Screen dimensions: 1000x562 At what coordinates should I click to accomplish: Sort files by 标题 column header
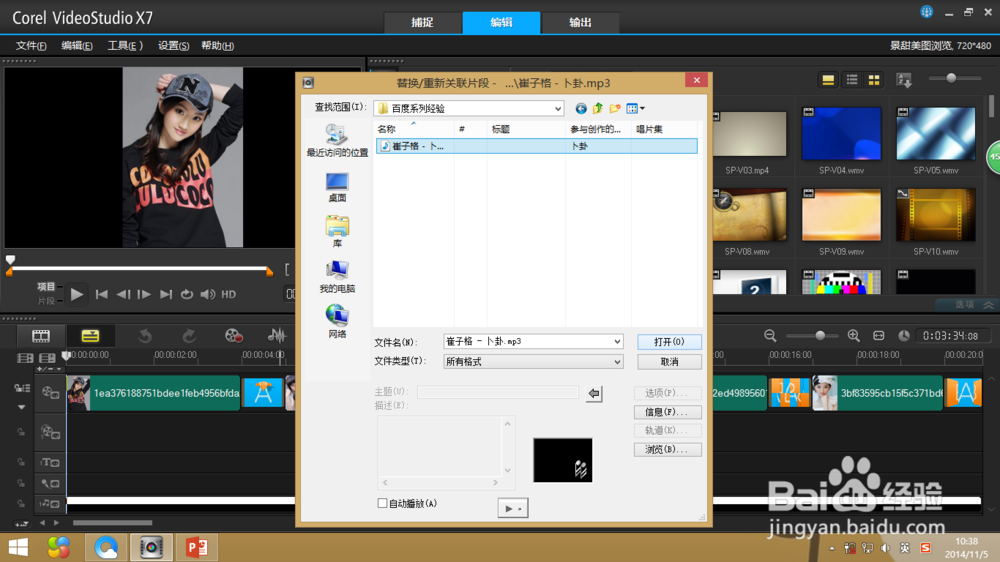[527, 129]
